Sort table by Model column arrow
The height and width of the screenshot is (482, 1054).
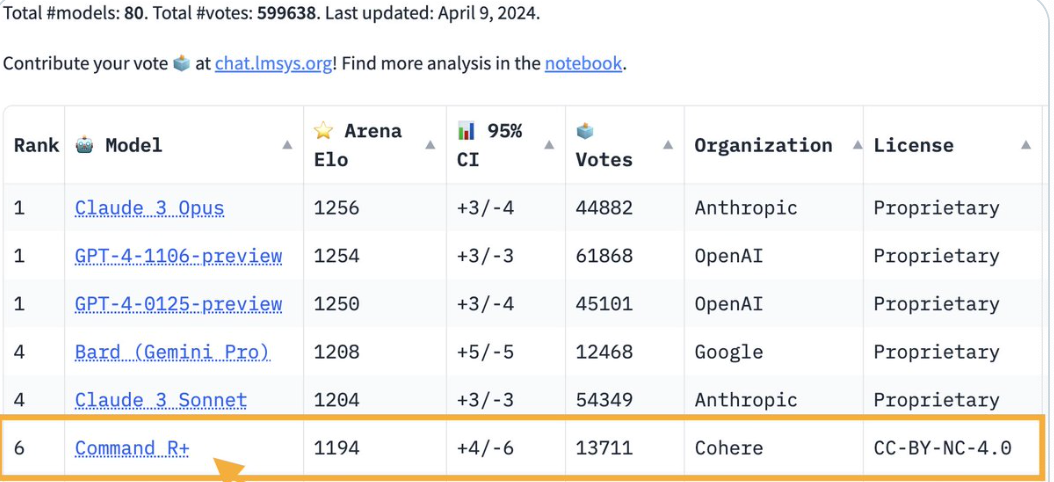[287, 145]
